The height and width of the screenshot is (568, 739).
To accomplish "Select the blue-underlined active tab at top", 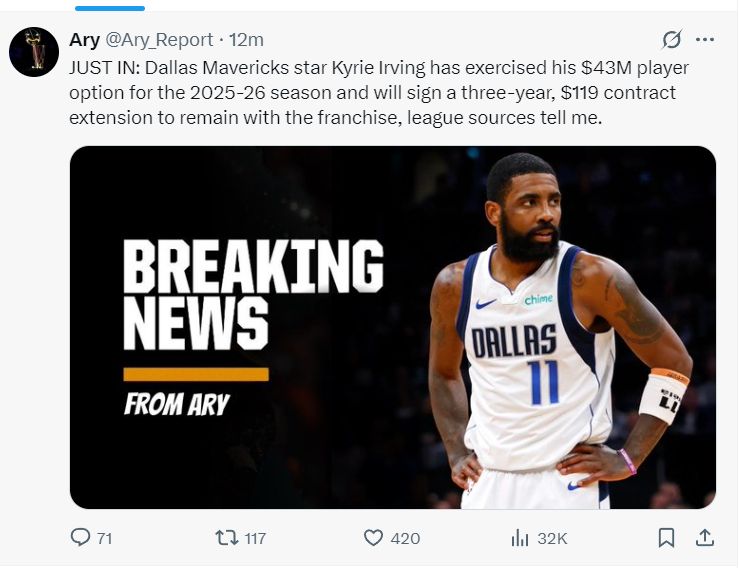I will click(x=110, y=8).
